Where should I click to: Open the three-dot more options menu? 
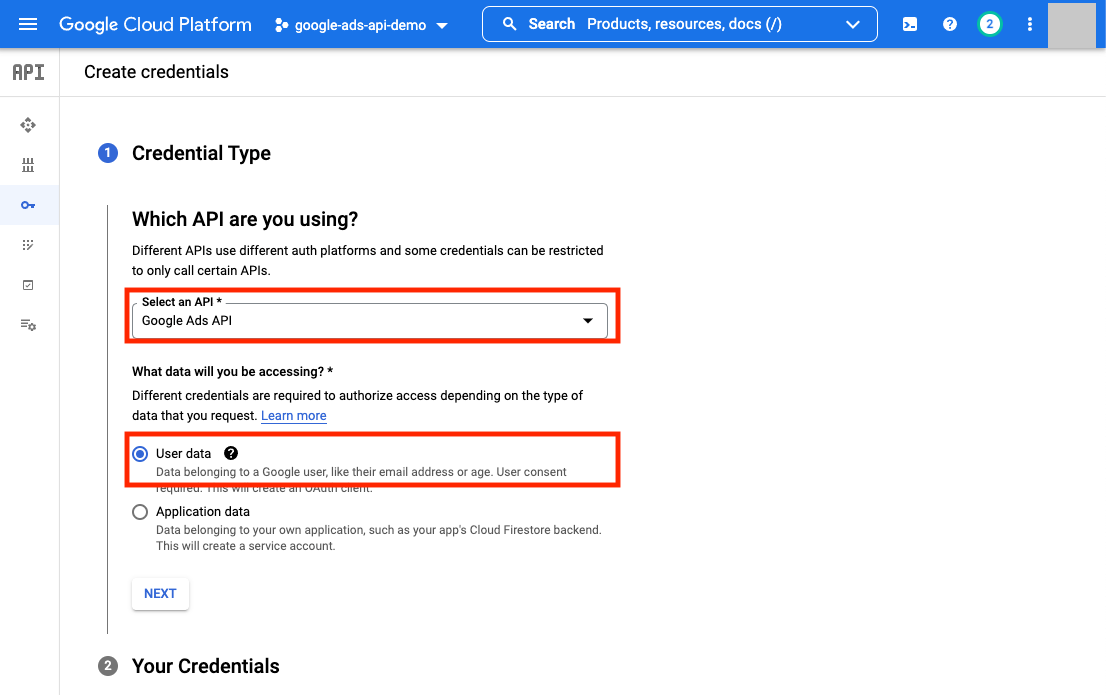(1030, 25)
